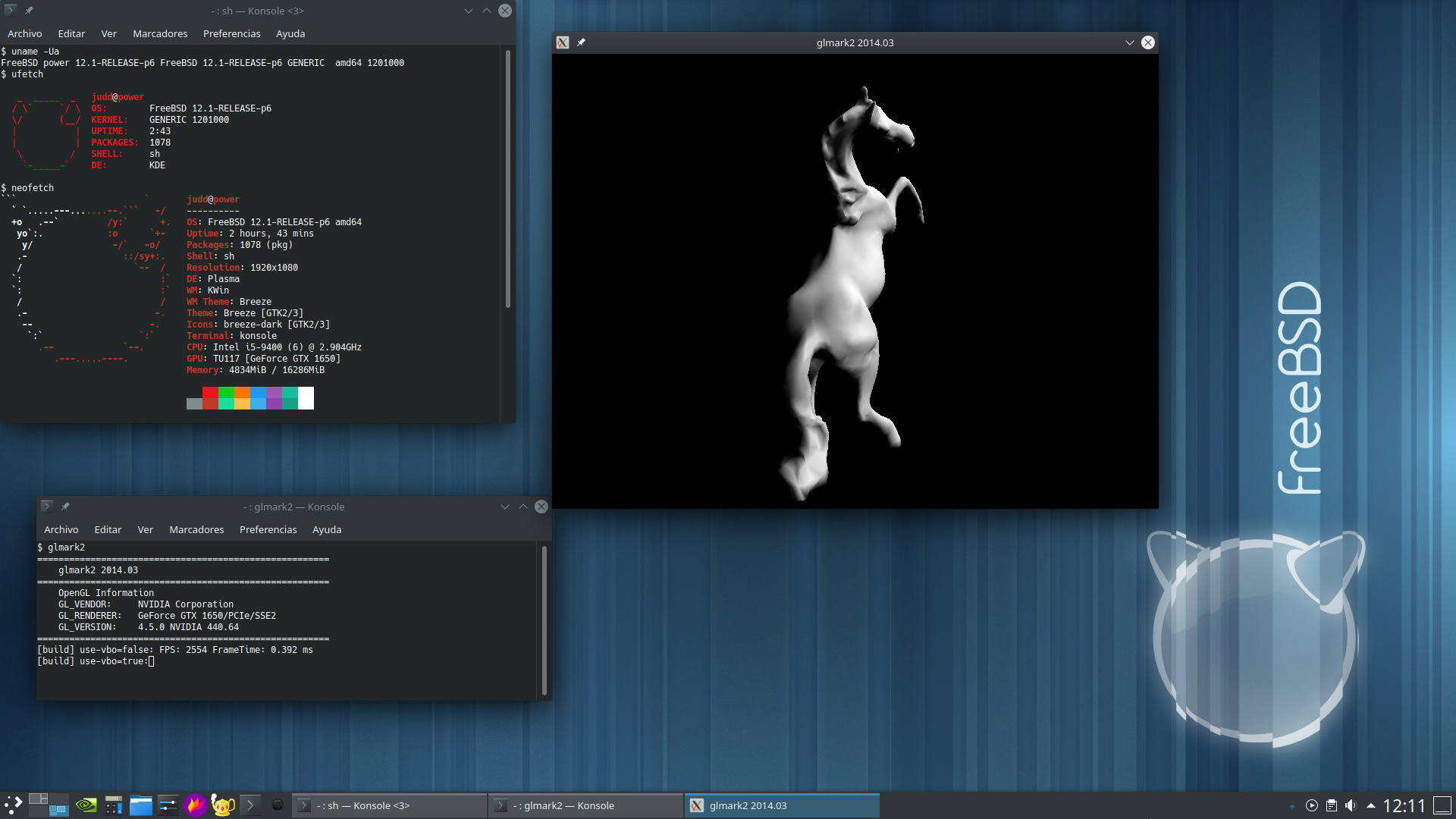The height and width of the screenshot is (819, 1456).
Task: Close the sh Konsole window
Action: 505,11
